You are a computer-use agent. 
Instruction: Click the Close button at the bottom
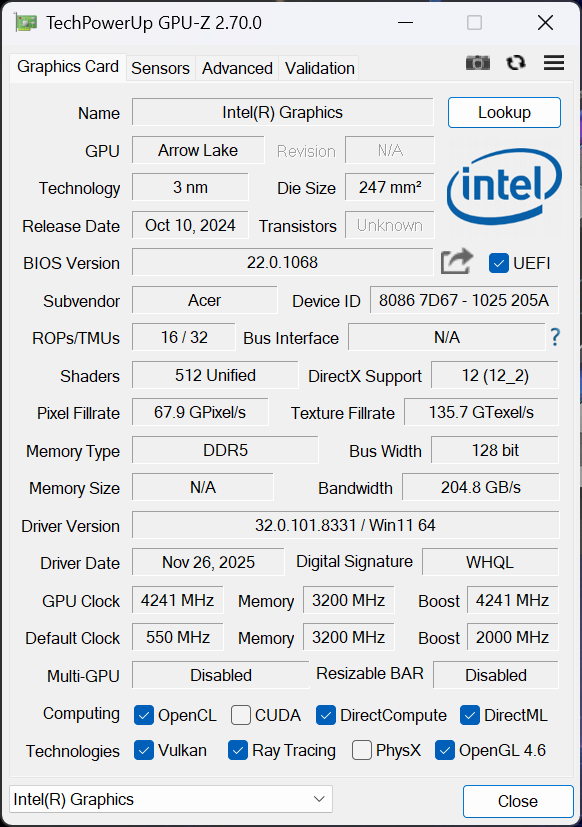(518, 801)
